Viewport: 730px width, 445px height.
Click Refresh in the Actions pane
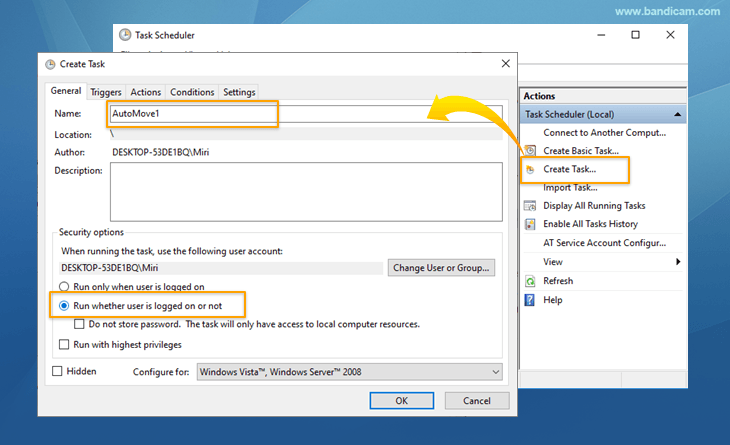coord(558,281)
